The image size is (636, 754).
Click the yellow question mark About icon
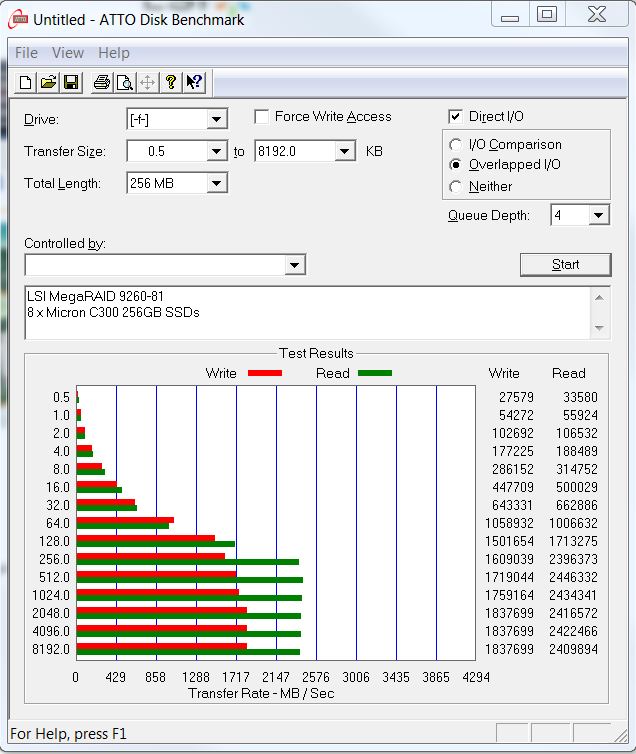[171, 83]
